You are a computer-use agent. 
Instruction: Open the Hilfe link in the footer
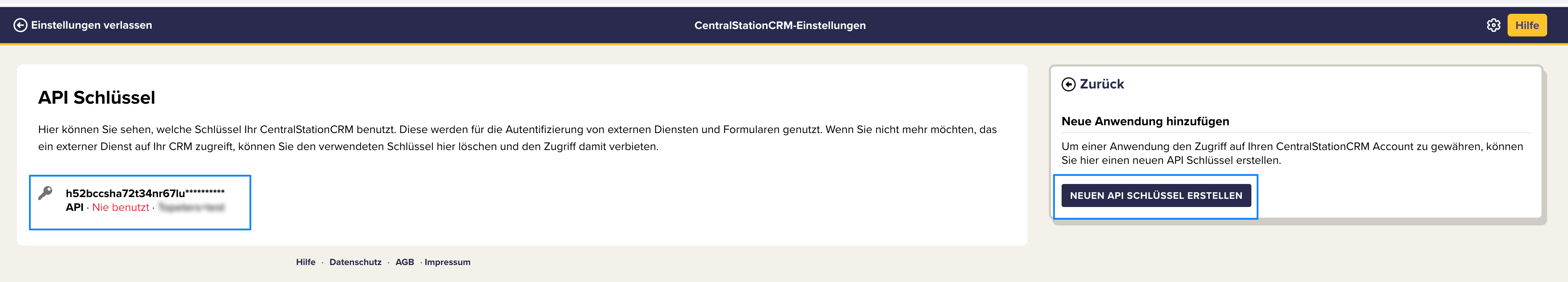click(x=306, y=262)
